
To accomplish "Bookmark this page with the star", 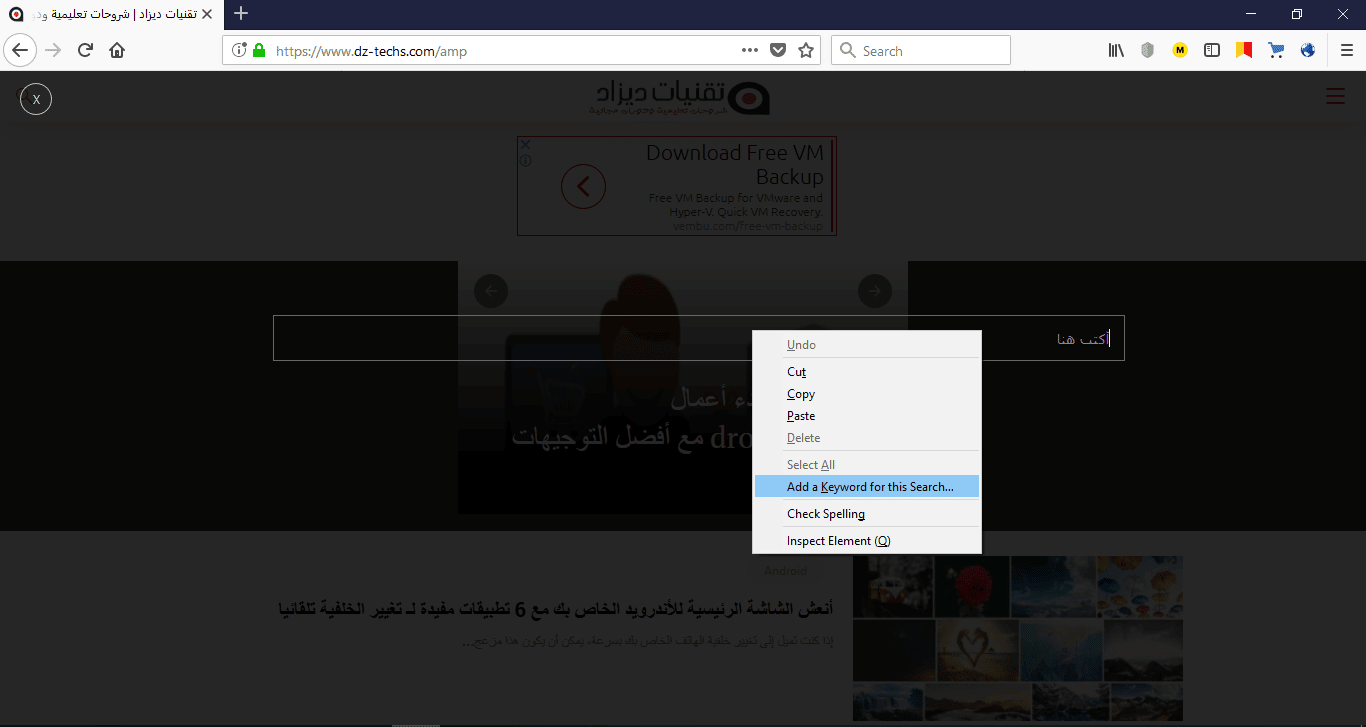I will 806,49.
